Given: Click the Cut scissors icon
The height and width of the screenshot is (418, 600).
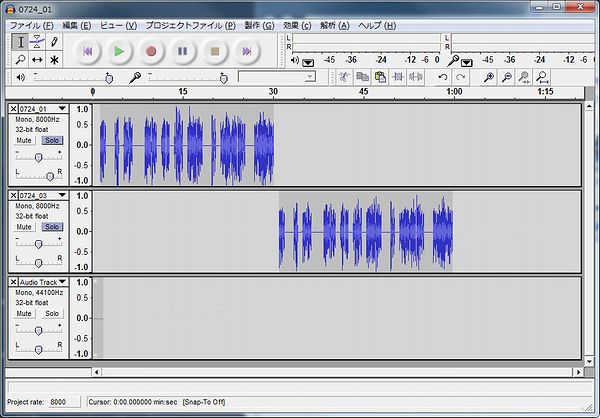Looking at the screenshot, I should [344, 77].
